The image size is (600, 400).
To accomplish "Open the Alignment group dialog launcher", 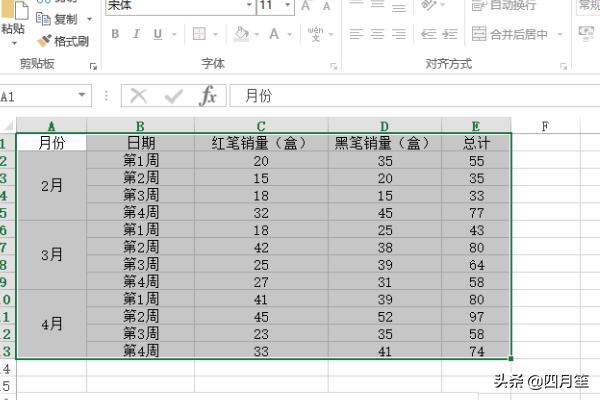I will pos(563,67).
